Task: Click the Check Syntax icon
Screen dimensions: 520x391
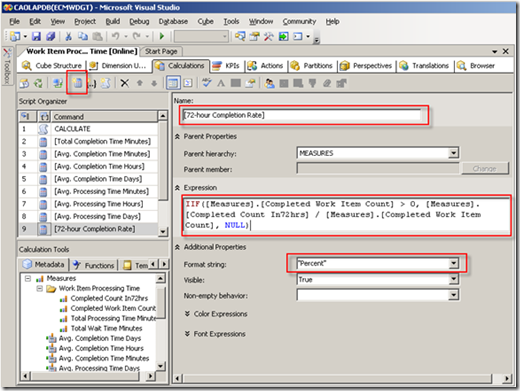Action: [207, 83]
